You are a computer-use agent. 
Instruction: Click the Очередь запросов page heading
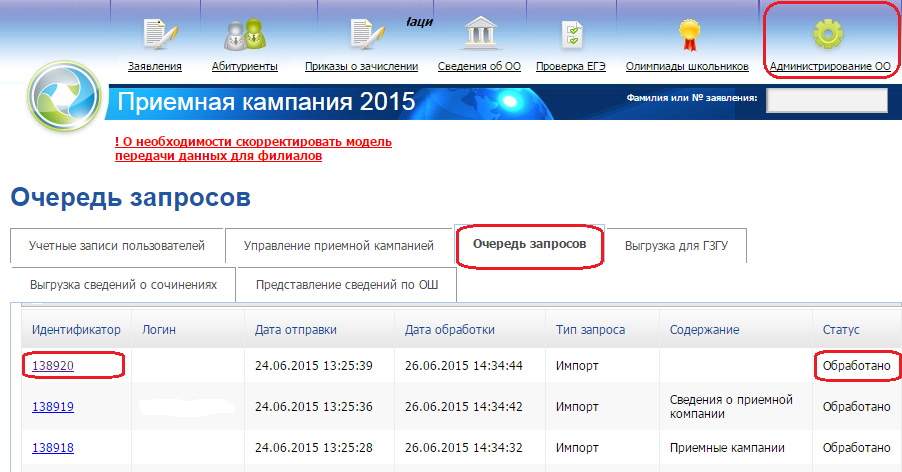point(131,197)
